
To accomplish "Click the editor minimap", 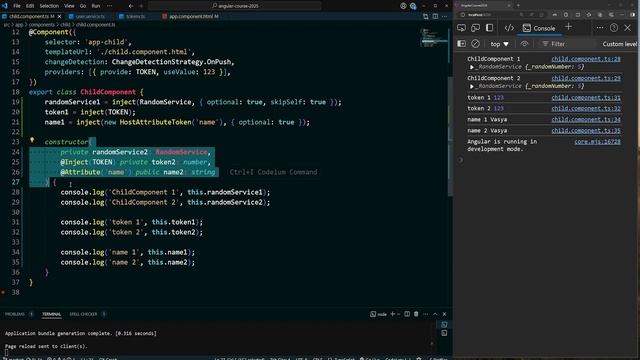I will 434,38.
